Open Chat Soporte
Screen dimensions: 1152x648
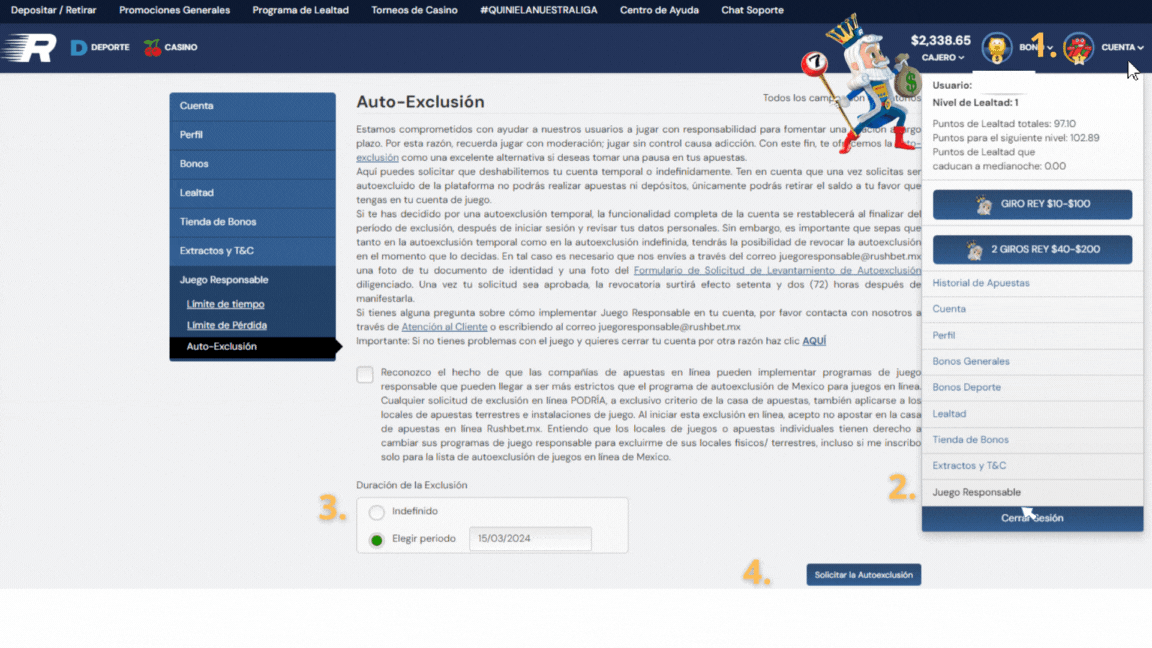pyautogui.click(x=752, y=10)
